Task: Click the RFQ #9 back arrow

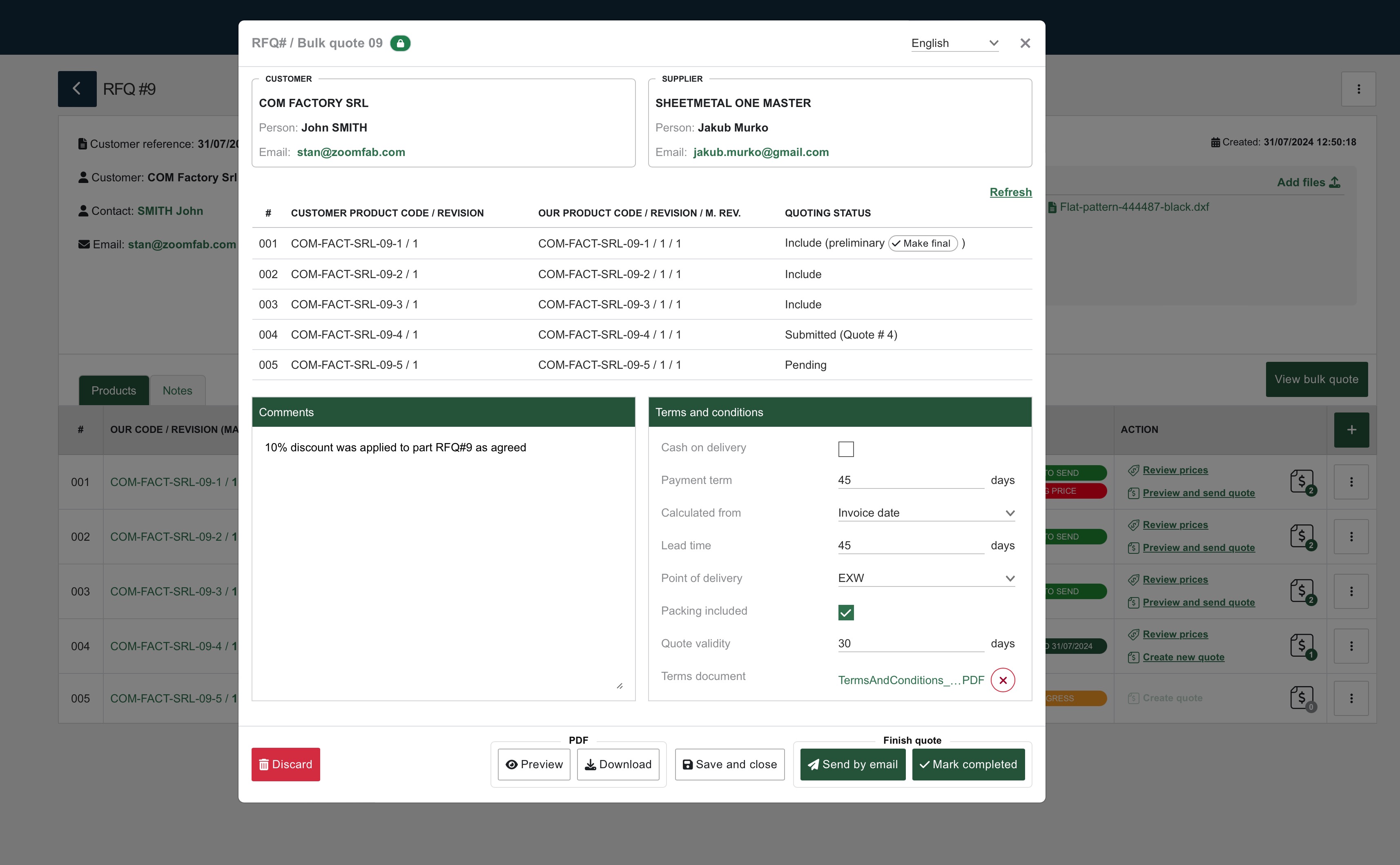Action: pos(77,89)
